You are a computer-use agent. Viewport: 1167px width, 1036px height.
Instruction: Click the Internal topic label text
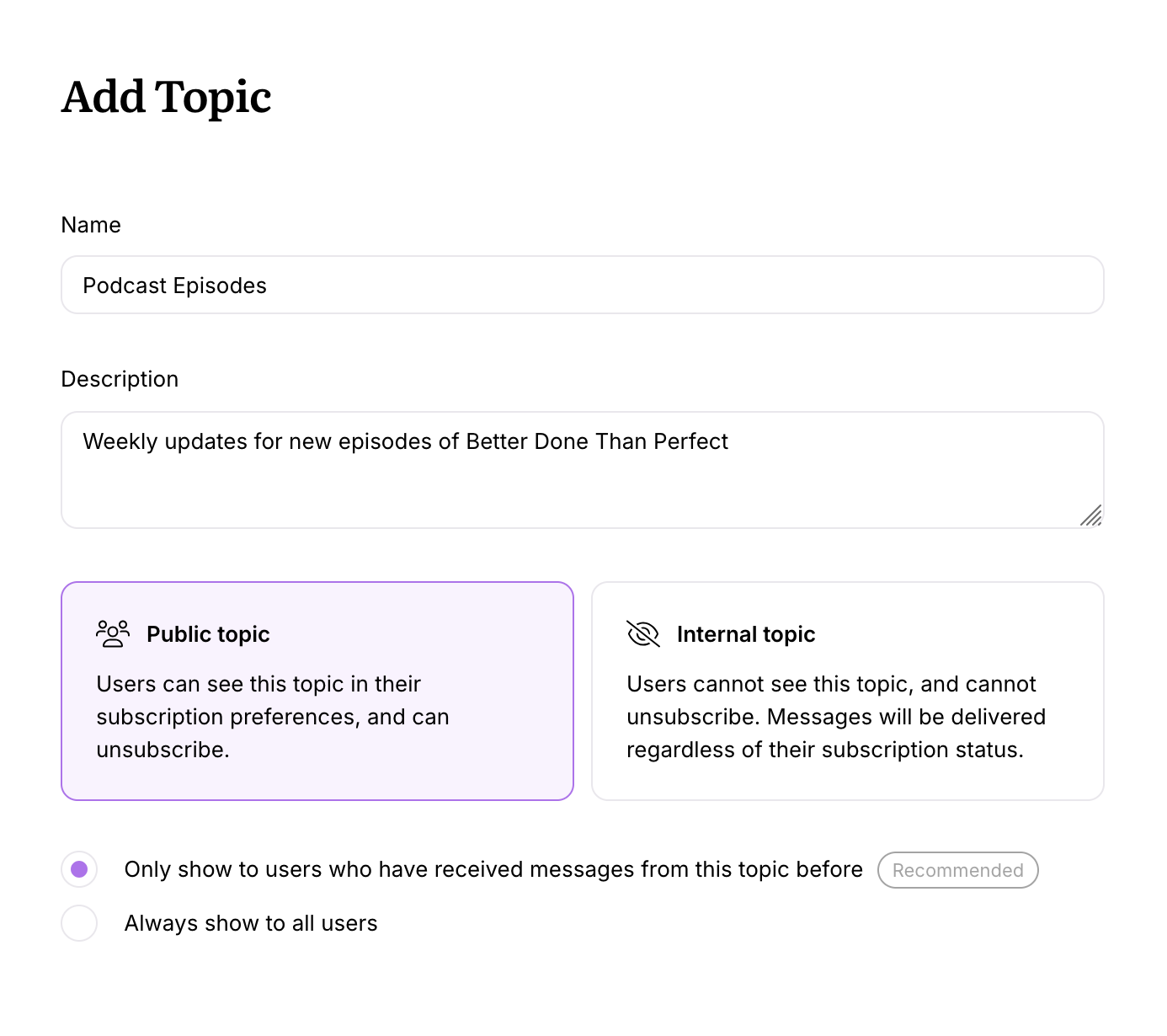(x=745, y=633)
